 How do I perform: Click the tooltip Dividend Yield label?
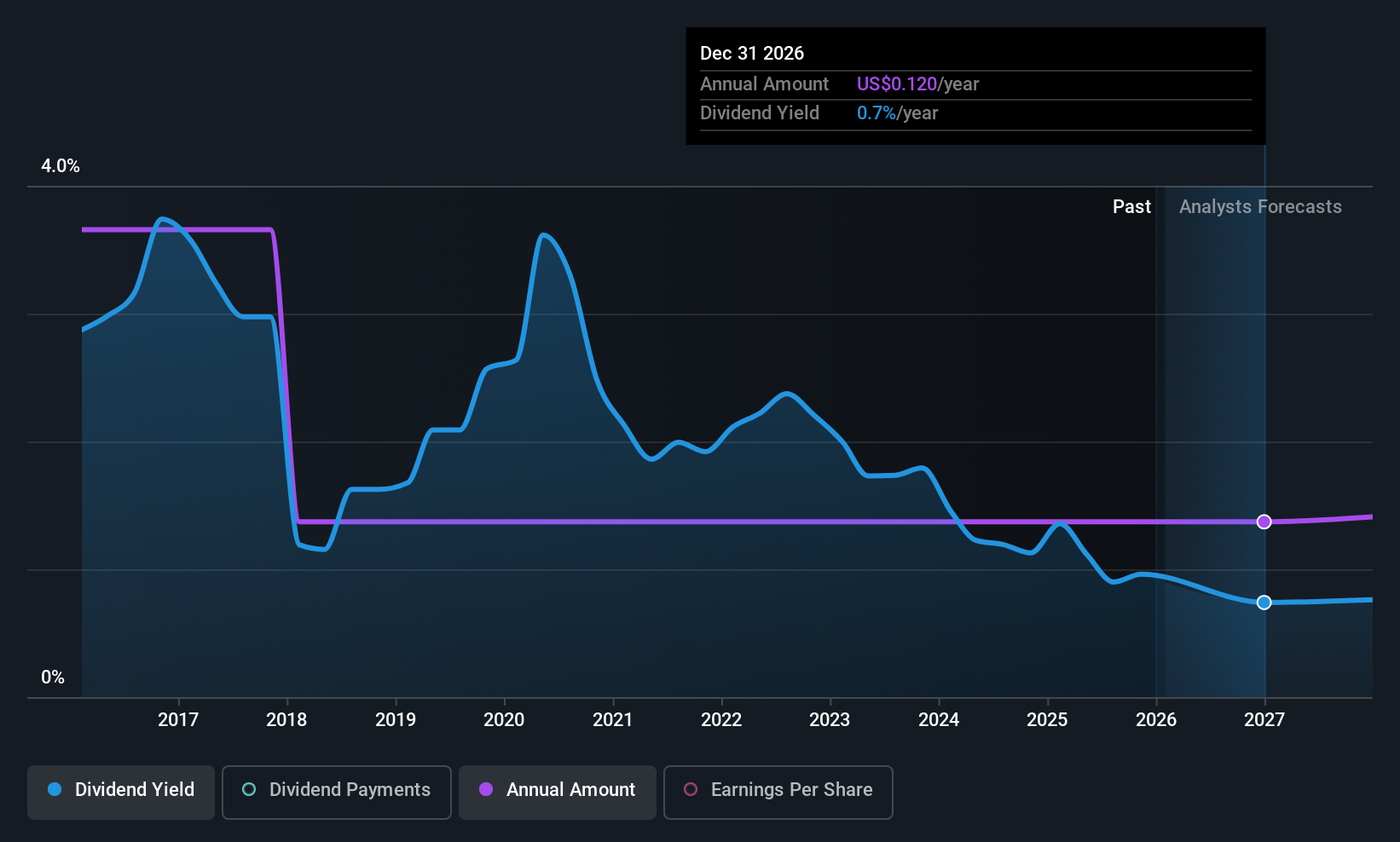(x=760, y=113)
